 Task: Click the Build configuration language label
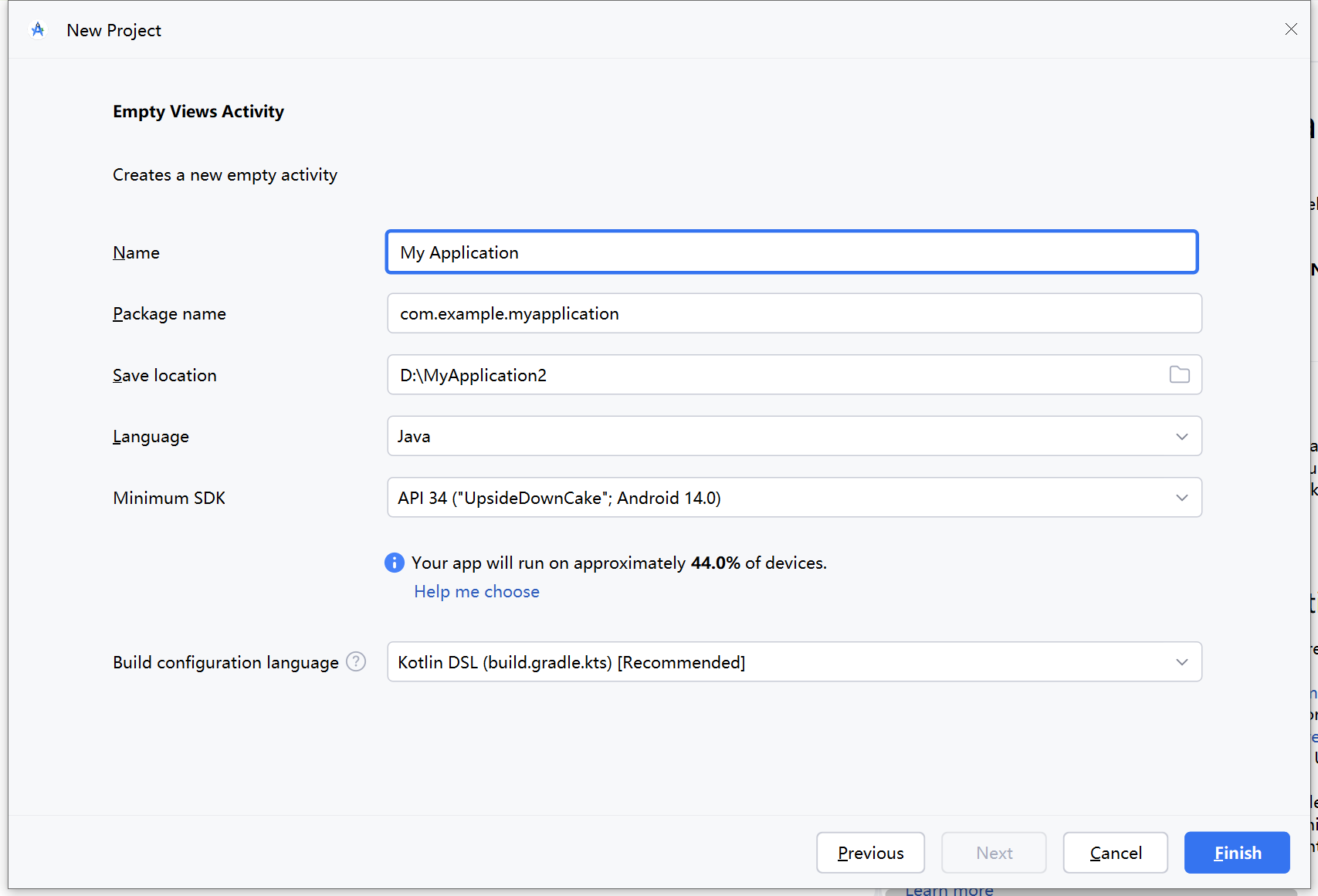click(x=225, y=663)
